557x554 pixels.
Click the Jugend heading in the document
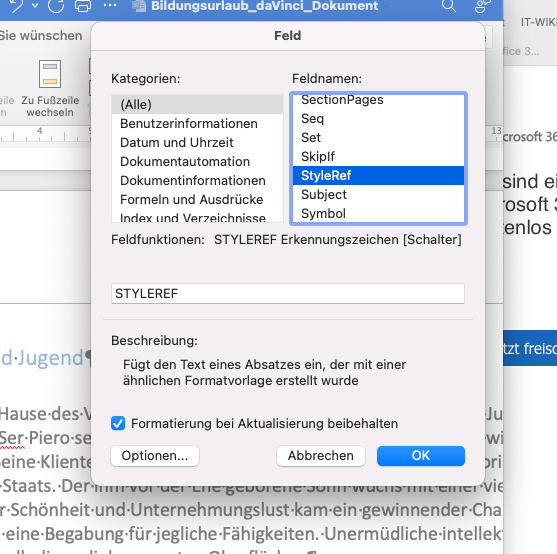pyautogui.click(x=50, y=358)
